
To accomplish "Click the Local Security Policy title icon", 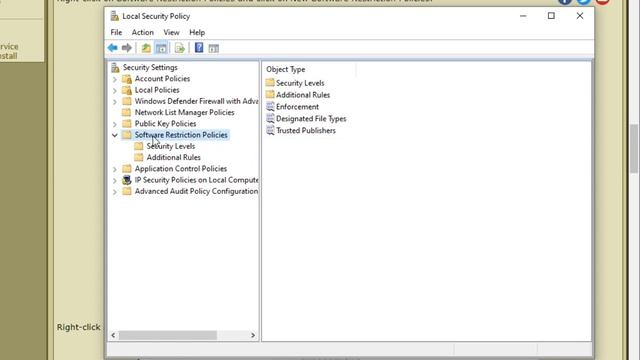I will [x=115, y=16].
